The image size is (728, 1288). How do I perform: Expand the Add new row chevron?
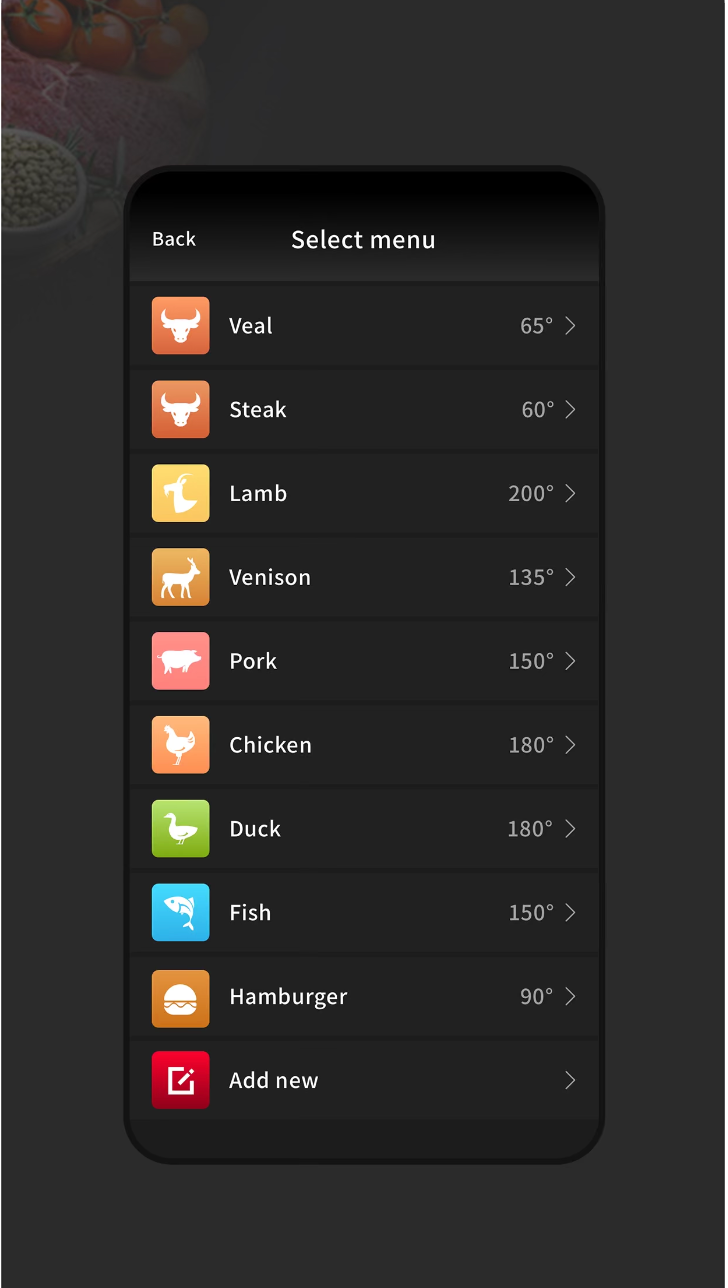570,1080
